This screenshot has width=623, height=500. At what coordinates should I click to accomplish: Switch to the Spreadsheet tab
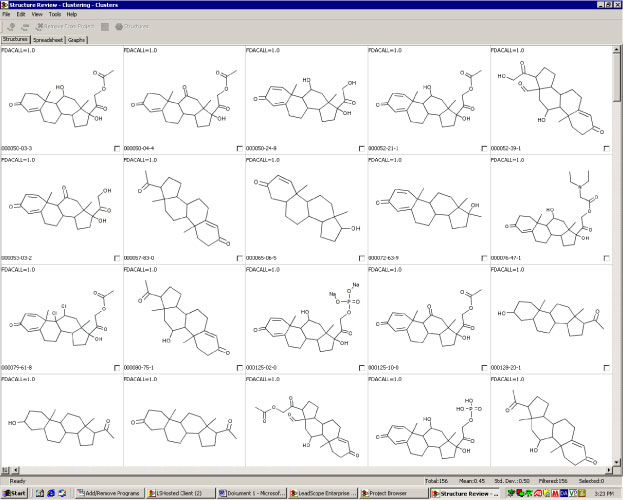pyautogui.click(x=48, y=39)
